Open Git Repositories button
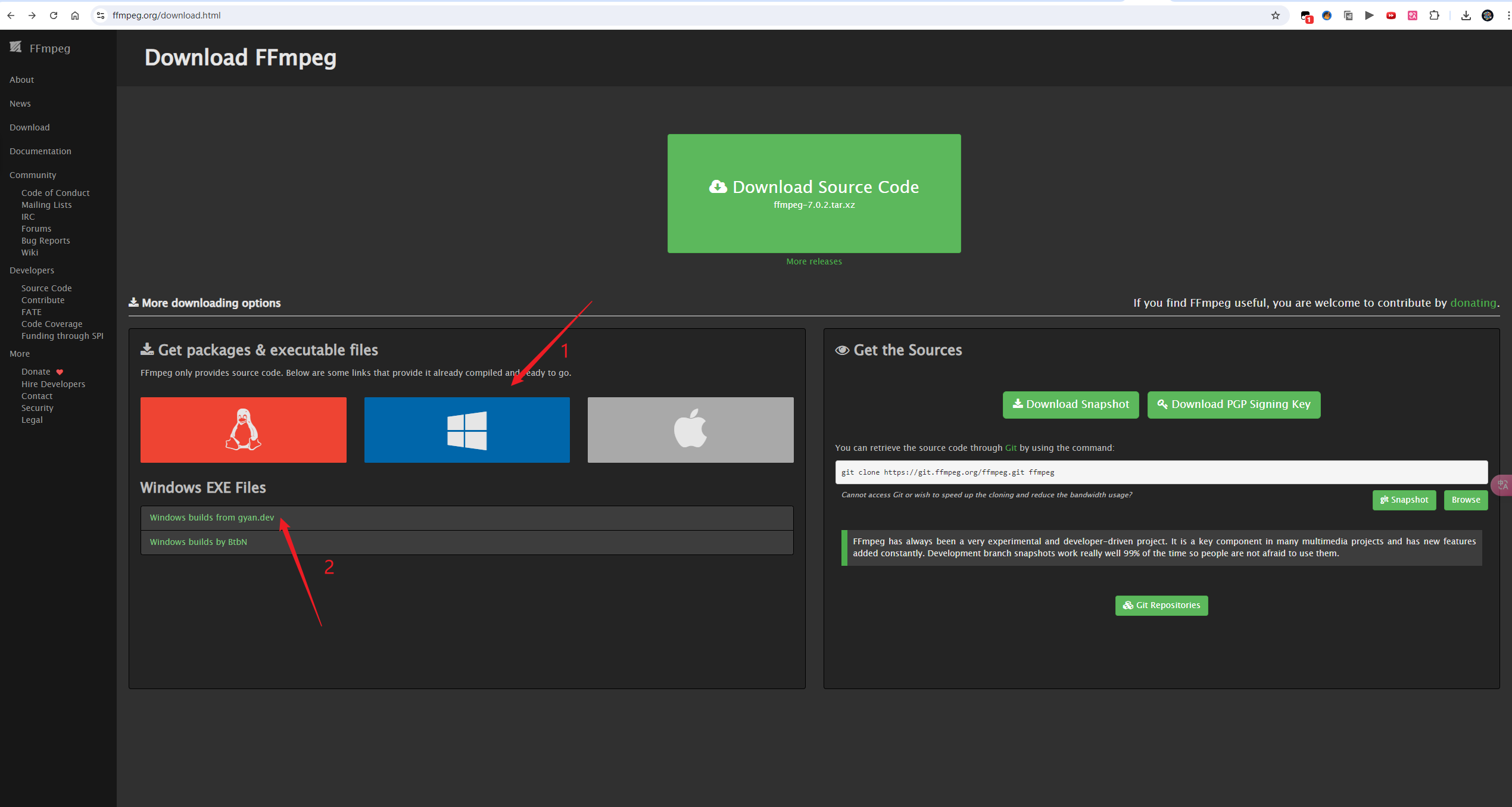1512x807 pixels. click(1161, 605)
